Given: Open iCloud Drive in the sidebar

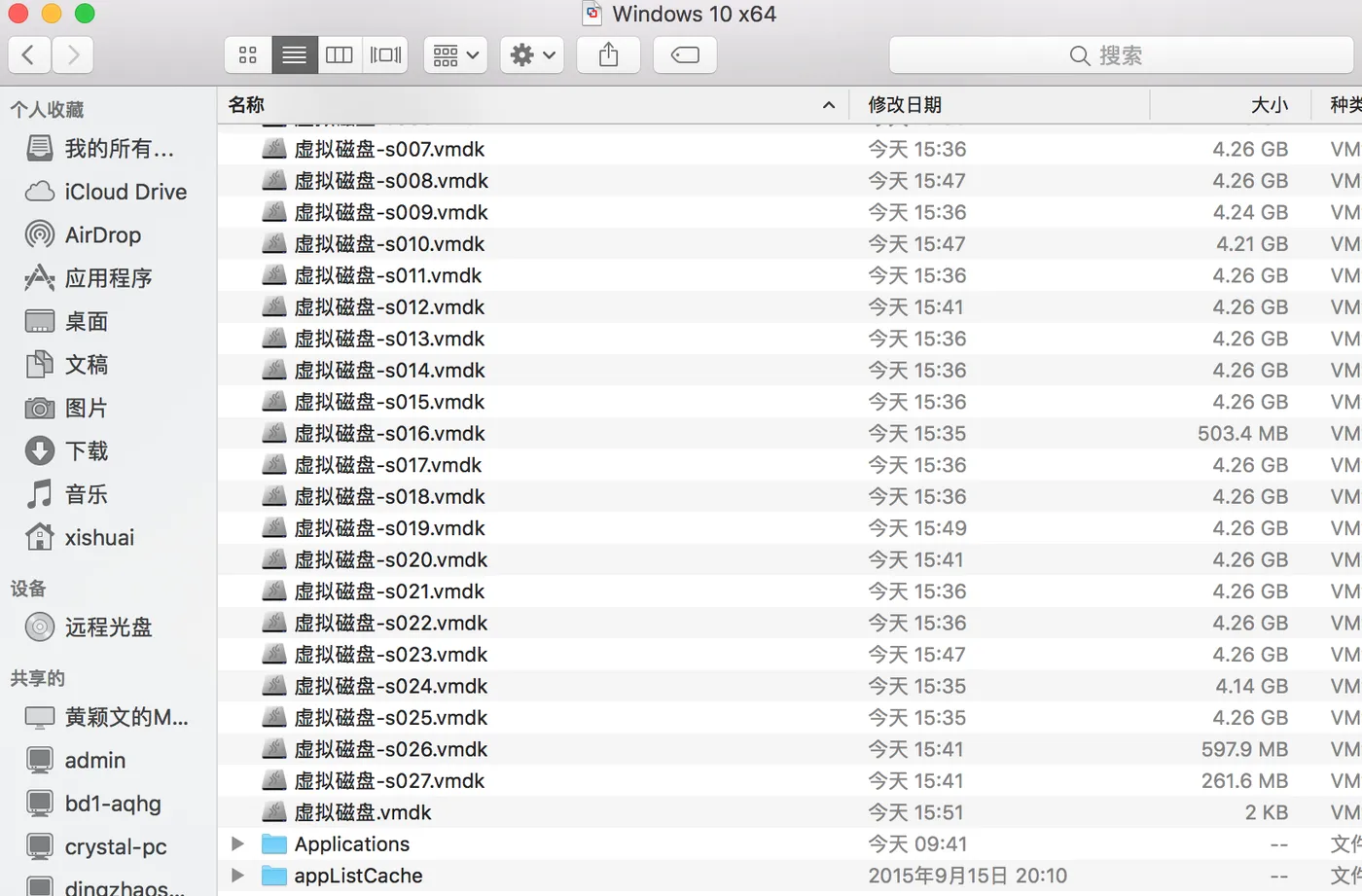Looking at the screenshot, I should pyautogui.click(x=107, y=192).
